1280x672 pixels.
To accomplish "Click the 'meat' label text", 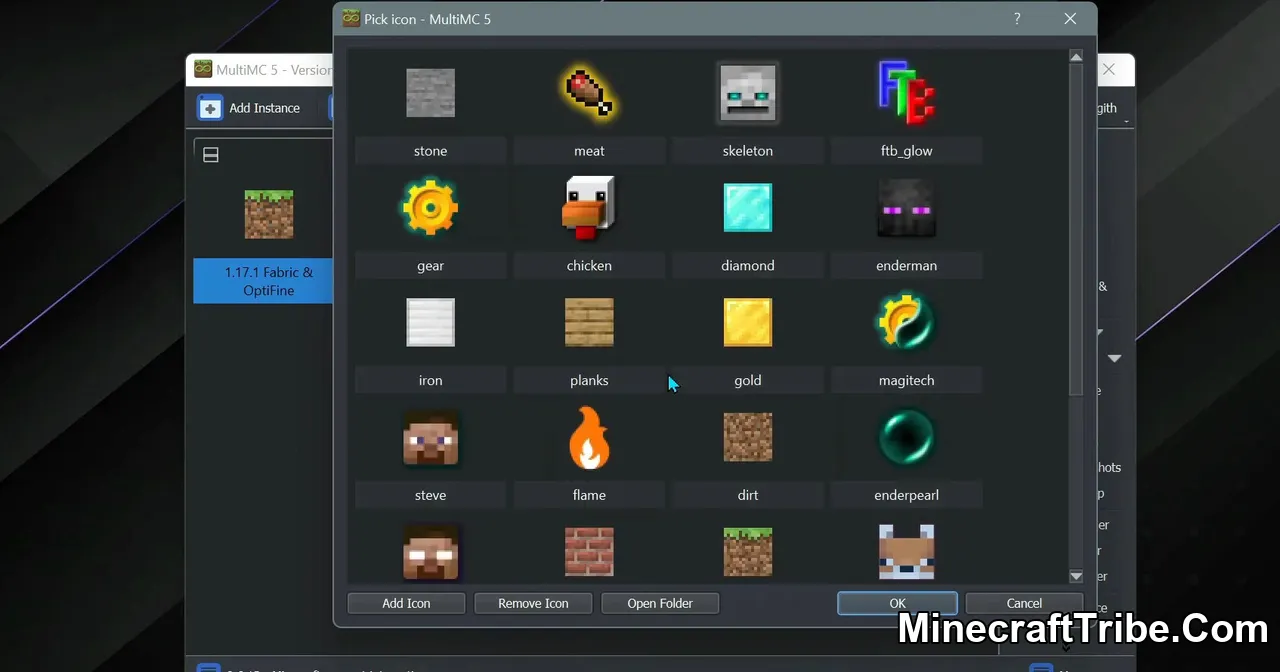I will coord(589,151).
